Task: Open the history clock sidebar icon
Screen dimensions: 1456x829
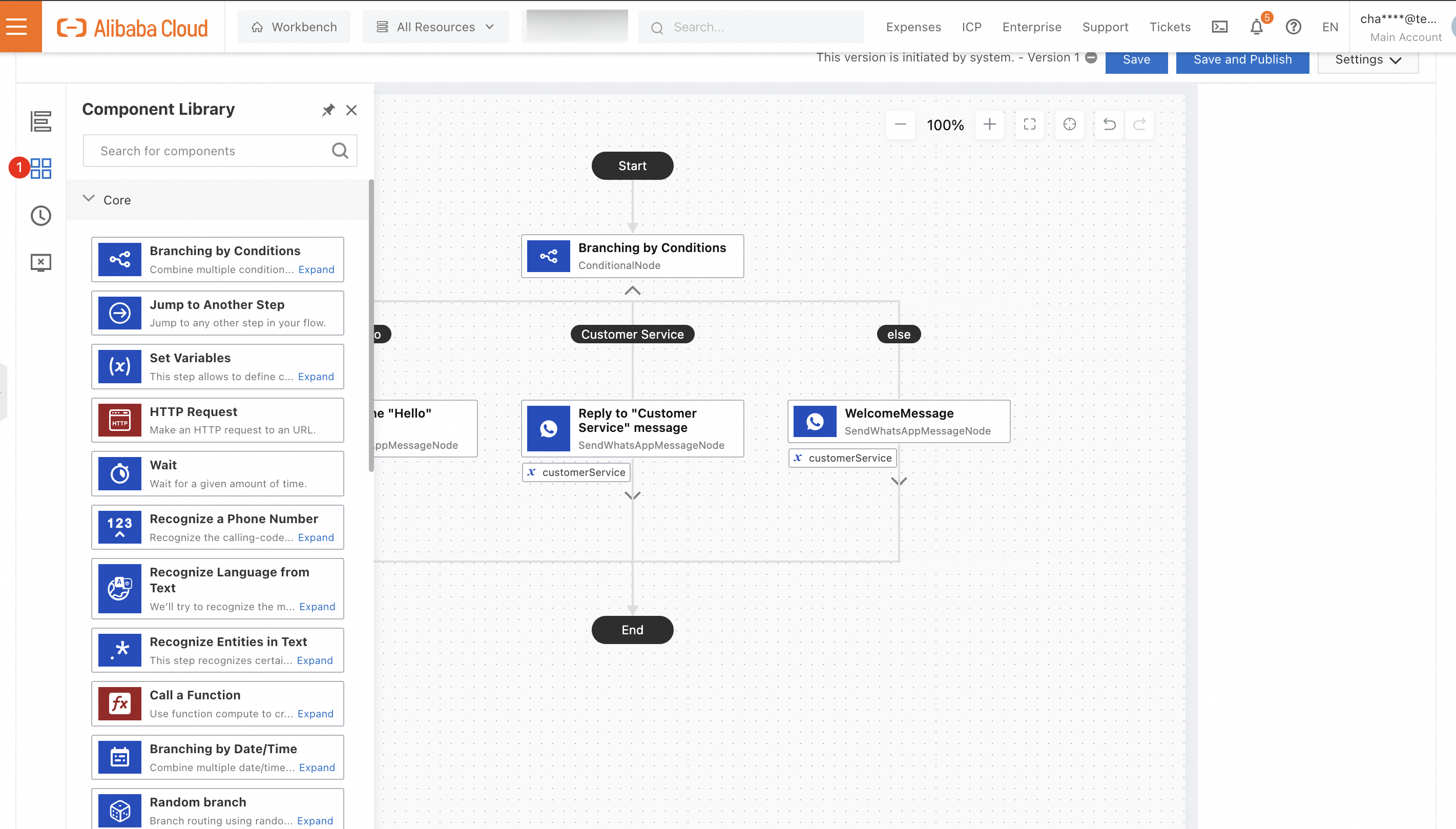Action: 40,216
